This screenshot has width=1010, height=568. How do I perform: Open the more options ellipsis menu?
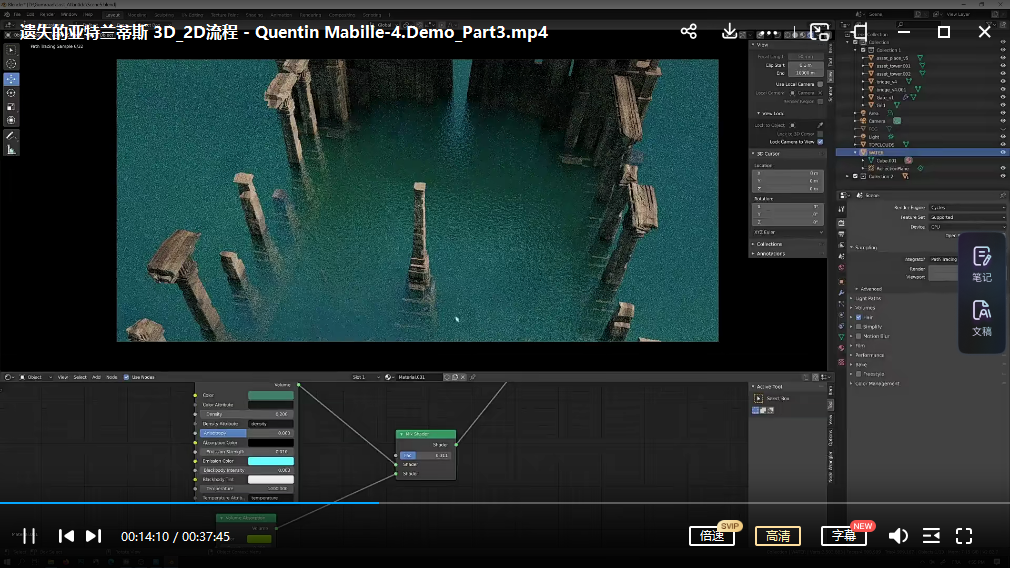[x=768, y=32]
